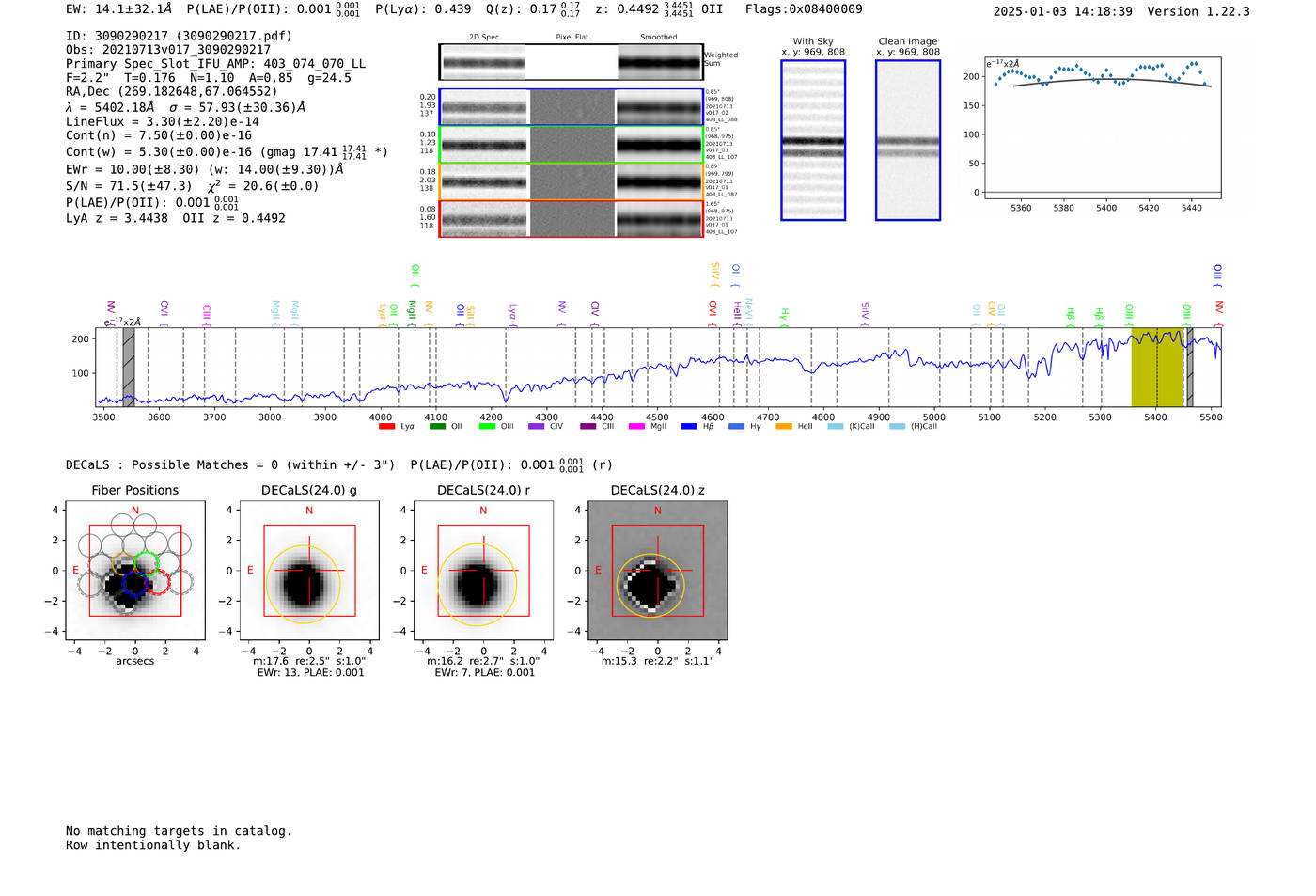This screenshot has width=1316, height=896.
Task: Click the lime OIII legend swatch
Action: click(x=487, y=427)
